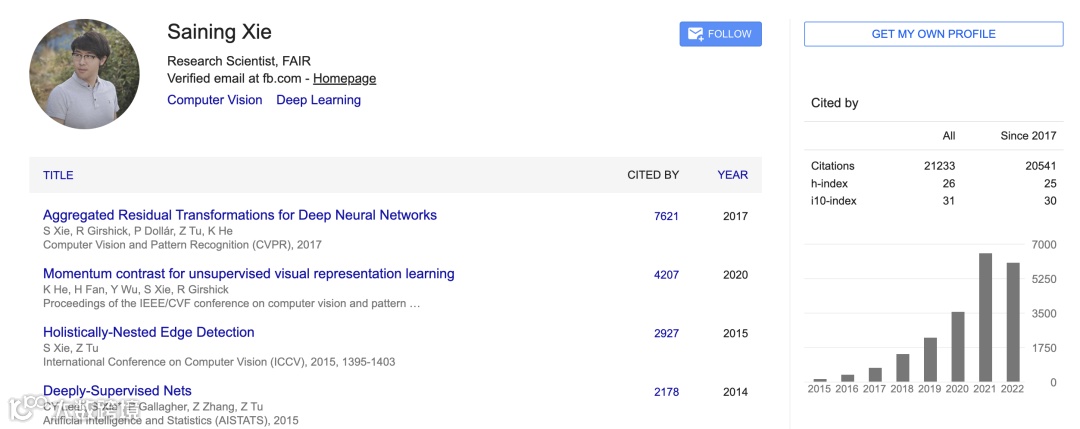
Task: Click the 2022 bar in citations chart
Action: [x=1012, y=322]
